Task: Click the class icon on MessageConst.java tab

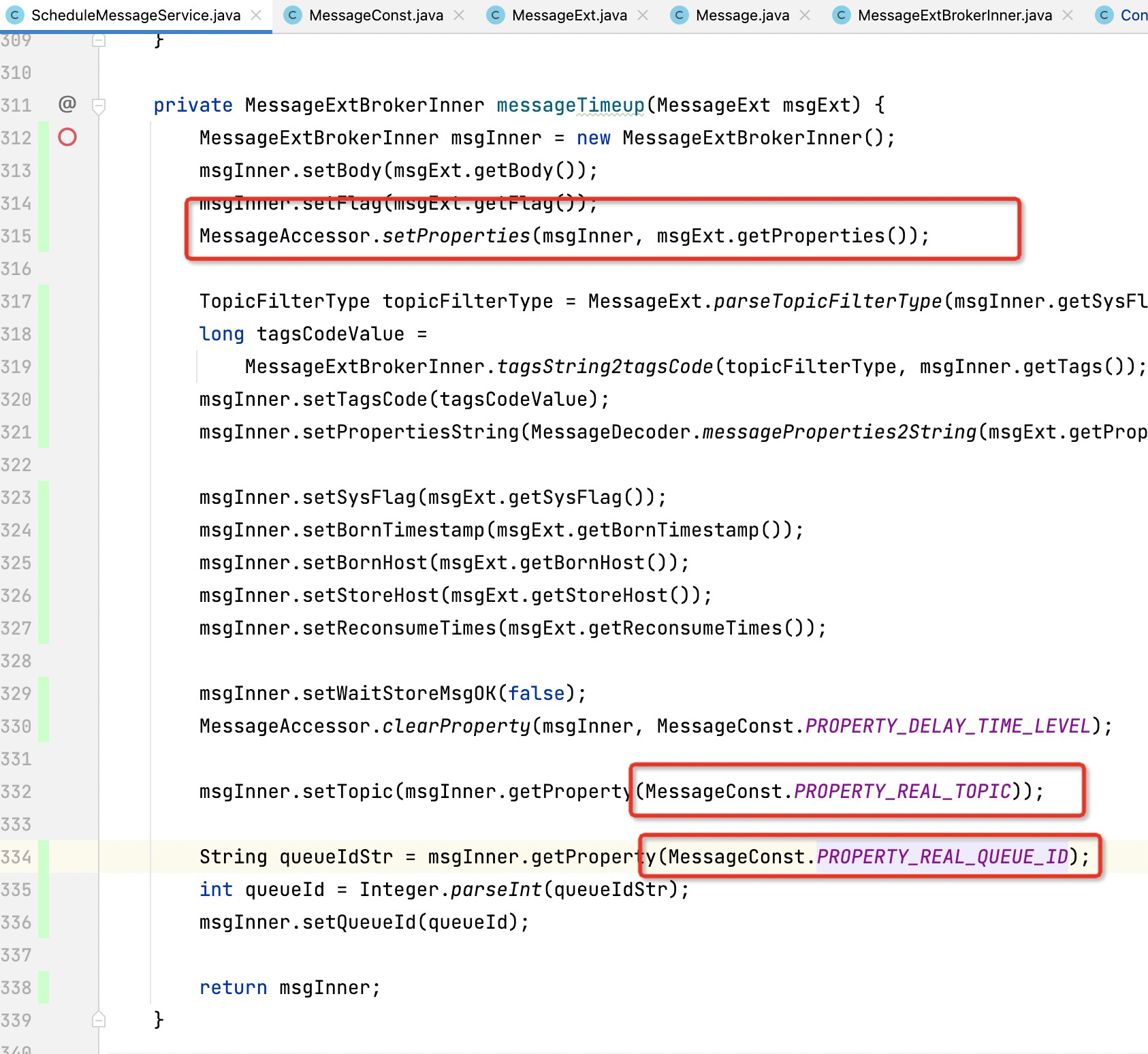Action: pos(293,14)
